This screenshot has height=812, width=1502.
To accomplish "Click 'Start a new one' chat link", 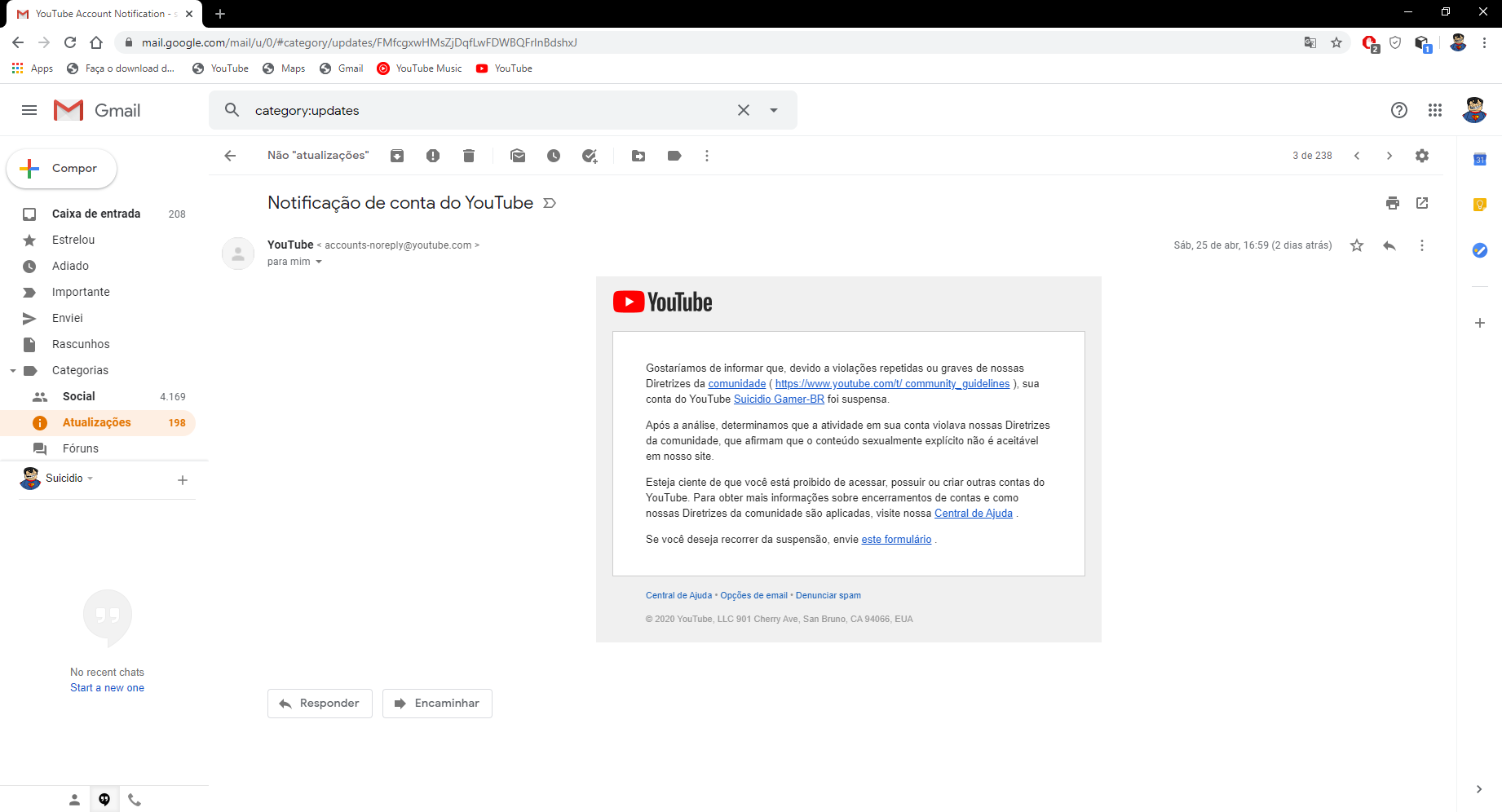I will click(107, 687).
